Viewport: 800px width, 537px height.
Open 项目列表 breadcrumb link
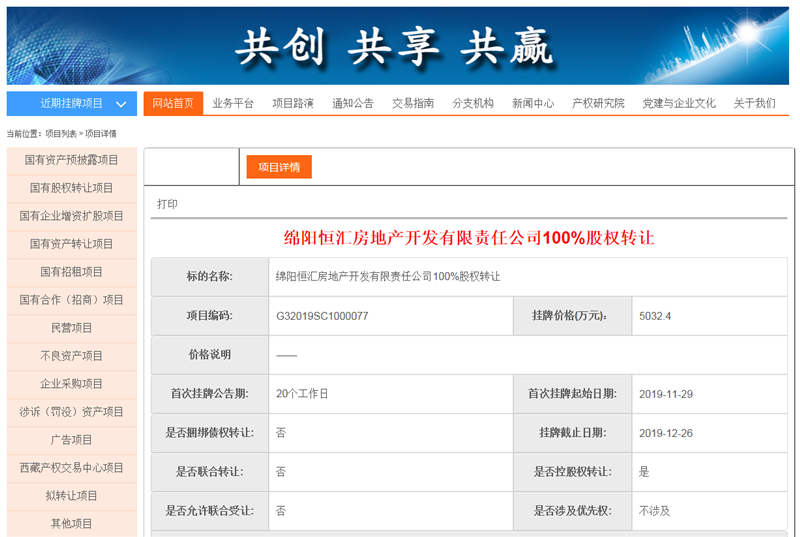click(61, 134)
